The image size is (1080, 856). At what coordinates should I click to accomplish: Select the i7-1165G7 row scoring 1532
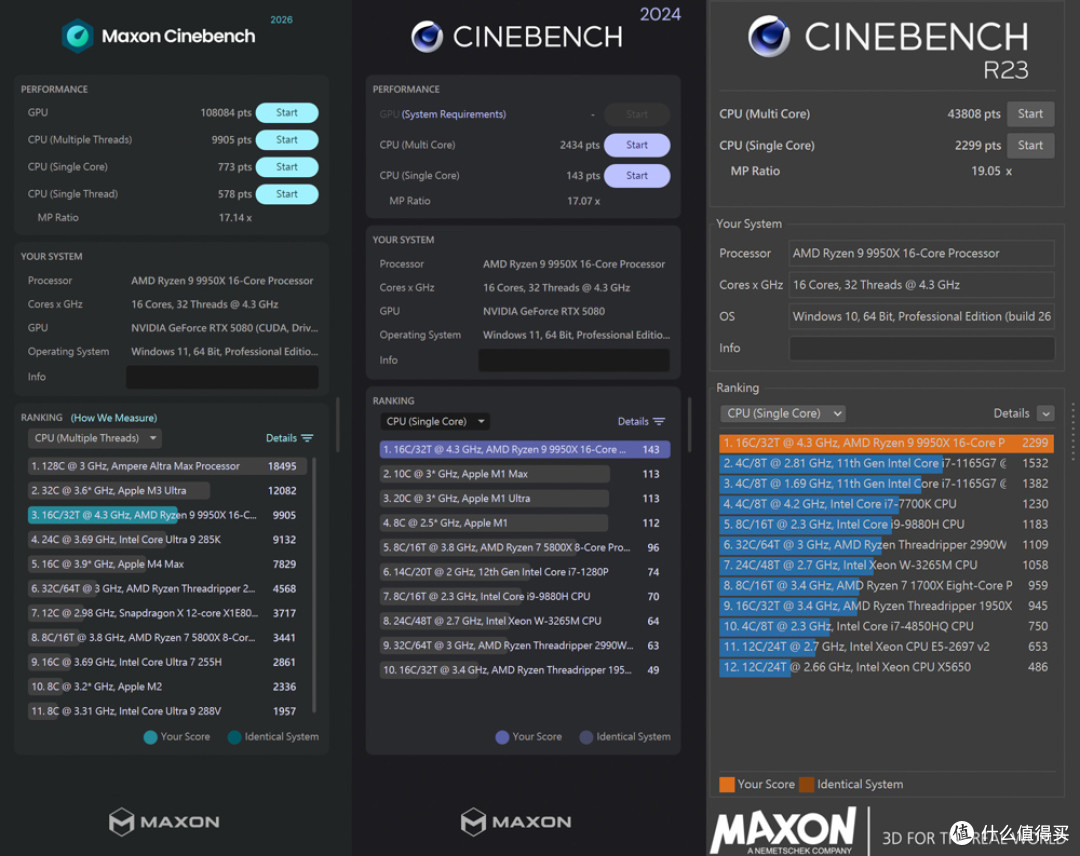[x=886, y=463]
